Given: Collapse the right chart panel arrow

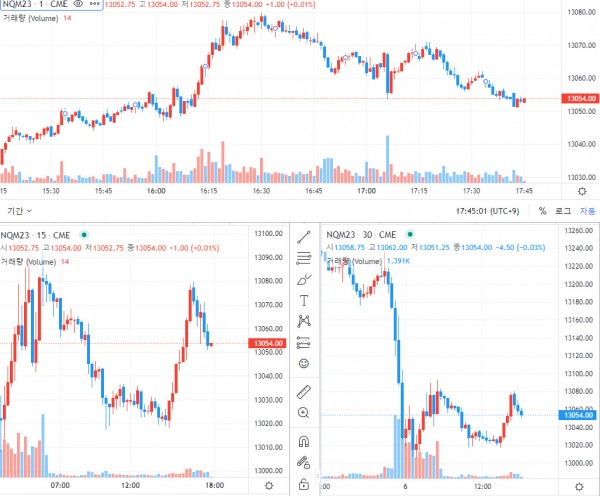Looking at the screenshot, I should coord(318,476).
